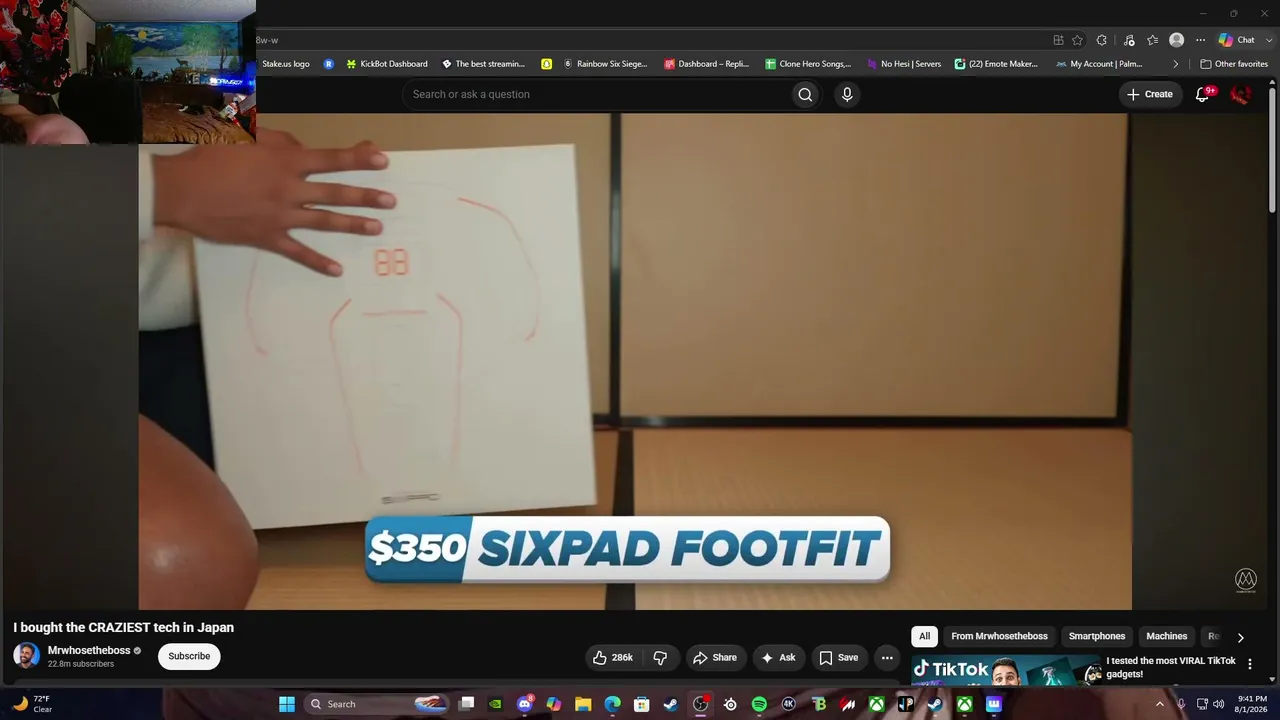The width and height of the screenshot is (1280, 720).
Task: Open KickBot Dashboard favorite
Action: pos(387,64)
